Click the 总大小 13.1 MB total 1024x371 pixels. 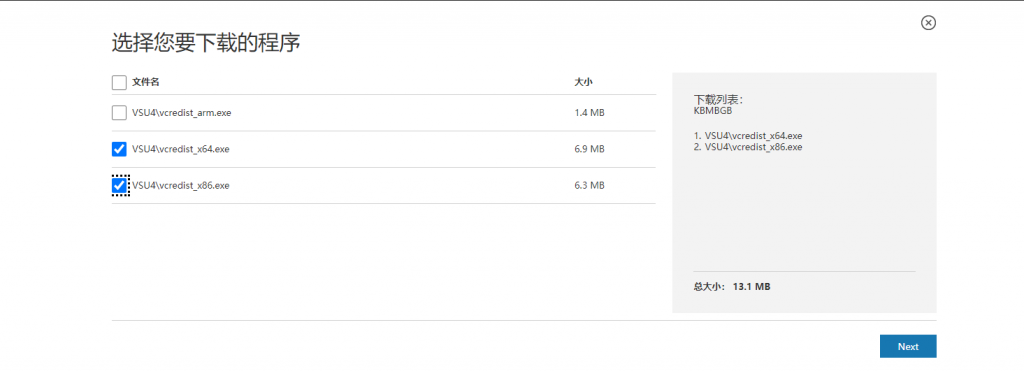click(732, 287)
